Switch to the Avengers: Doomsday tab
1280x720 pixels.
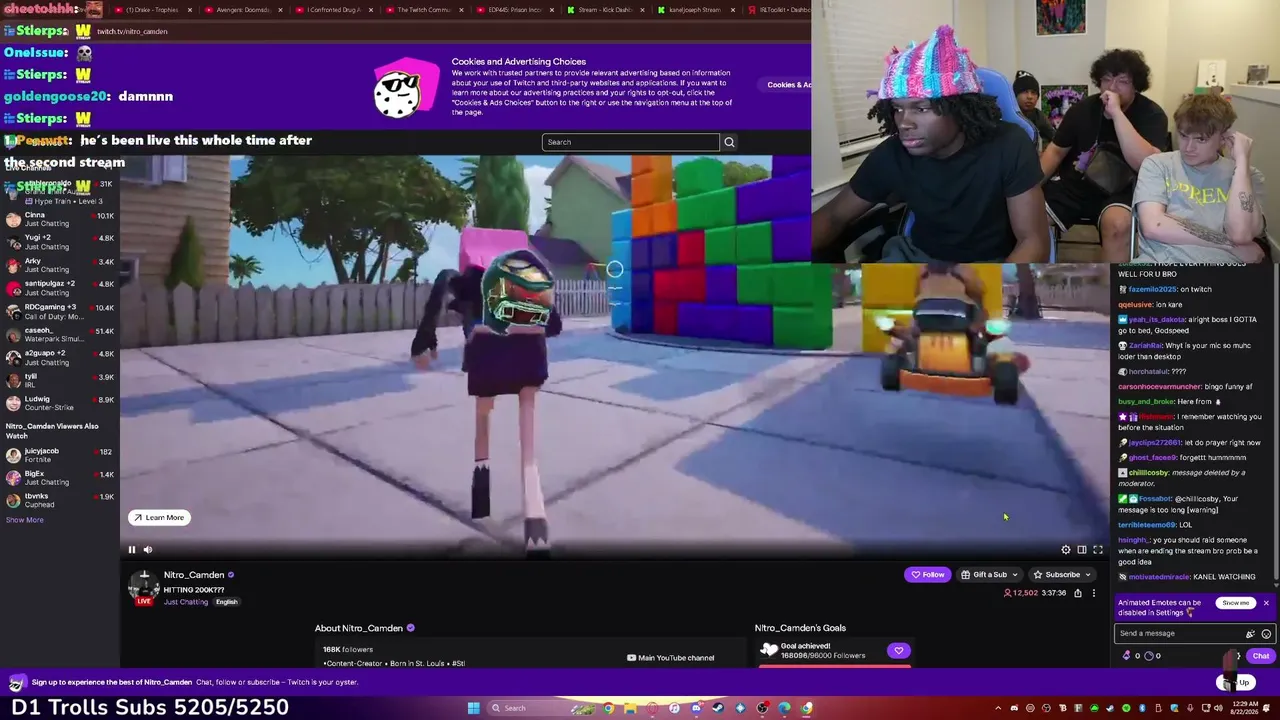point(245,10)
